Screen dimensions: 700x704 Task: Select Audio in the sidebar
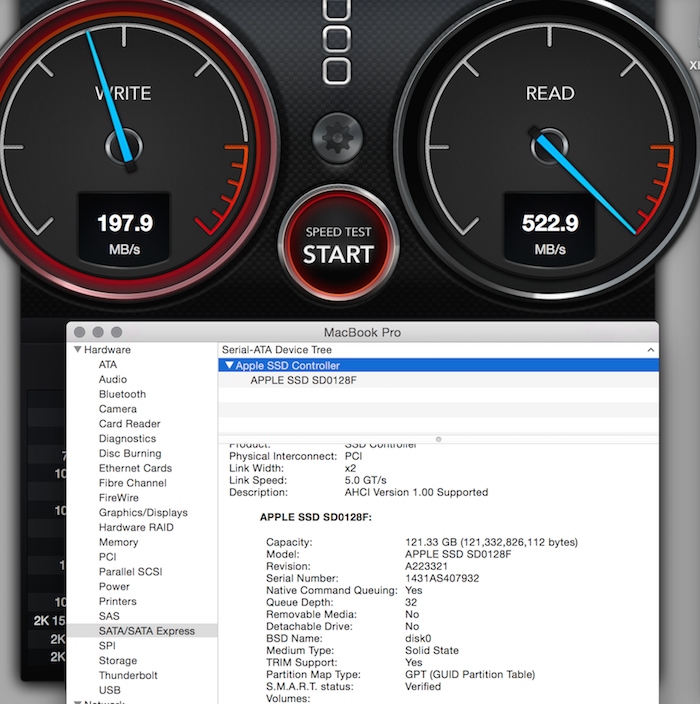click(113, 379)
